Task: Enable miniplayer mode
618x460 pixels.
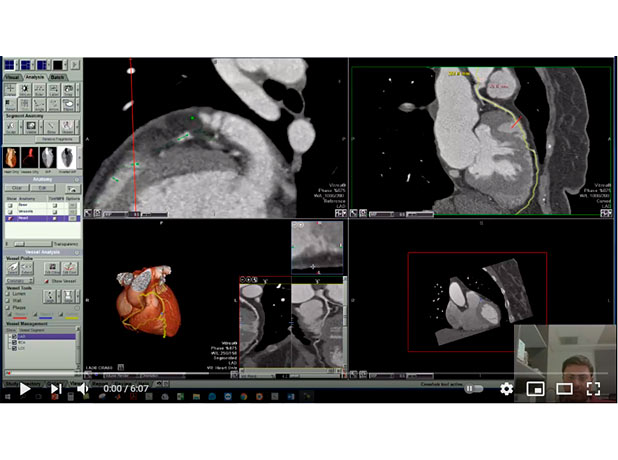Action: 535,388
